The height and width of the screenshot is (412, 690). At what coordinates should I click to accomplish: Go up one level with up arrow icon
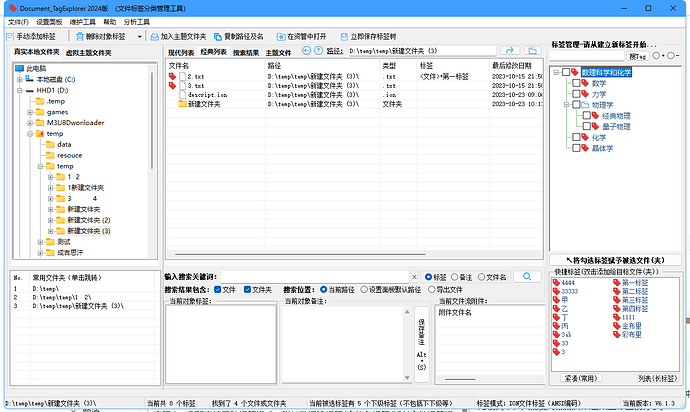[318, 51]
